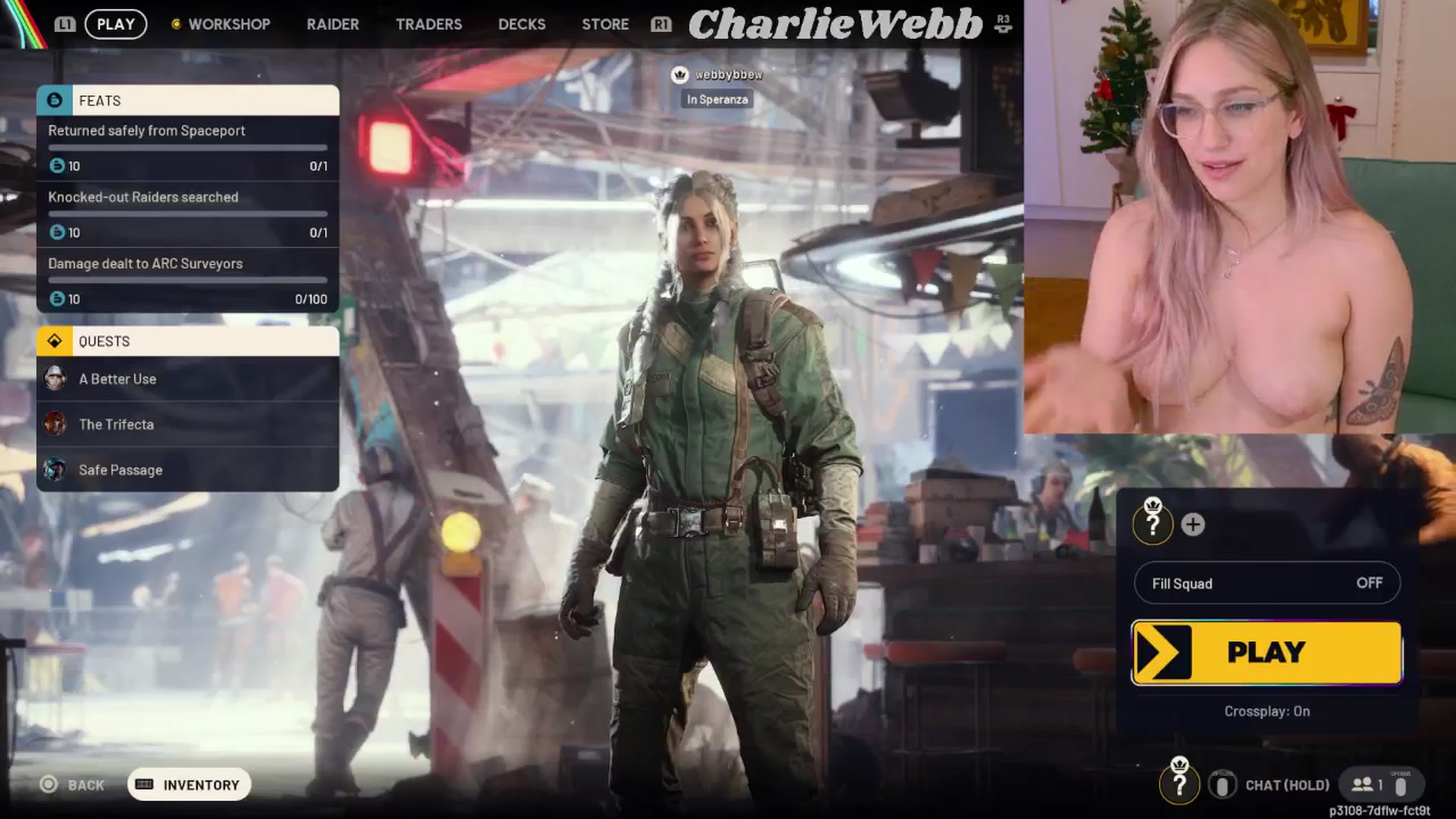The width and height of the screenshot is (1456, 819).
Task: Click the bottom-right player avatar icon
Action: pos(1179,783)
